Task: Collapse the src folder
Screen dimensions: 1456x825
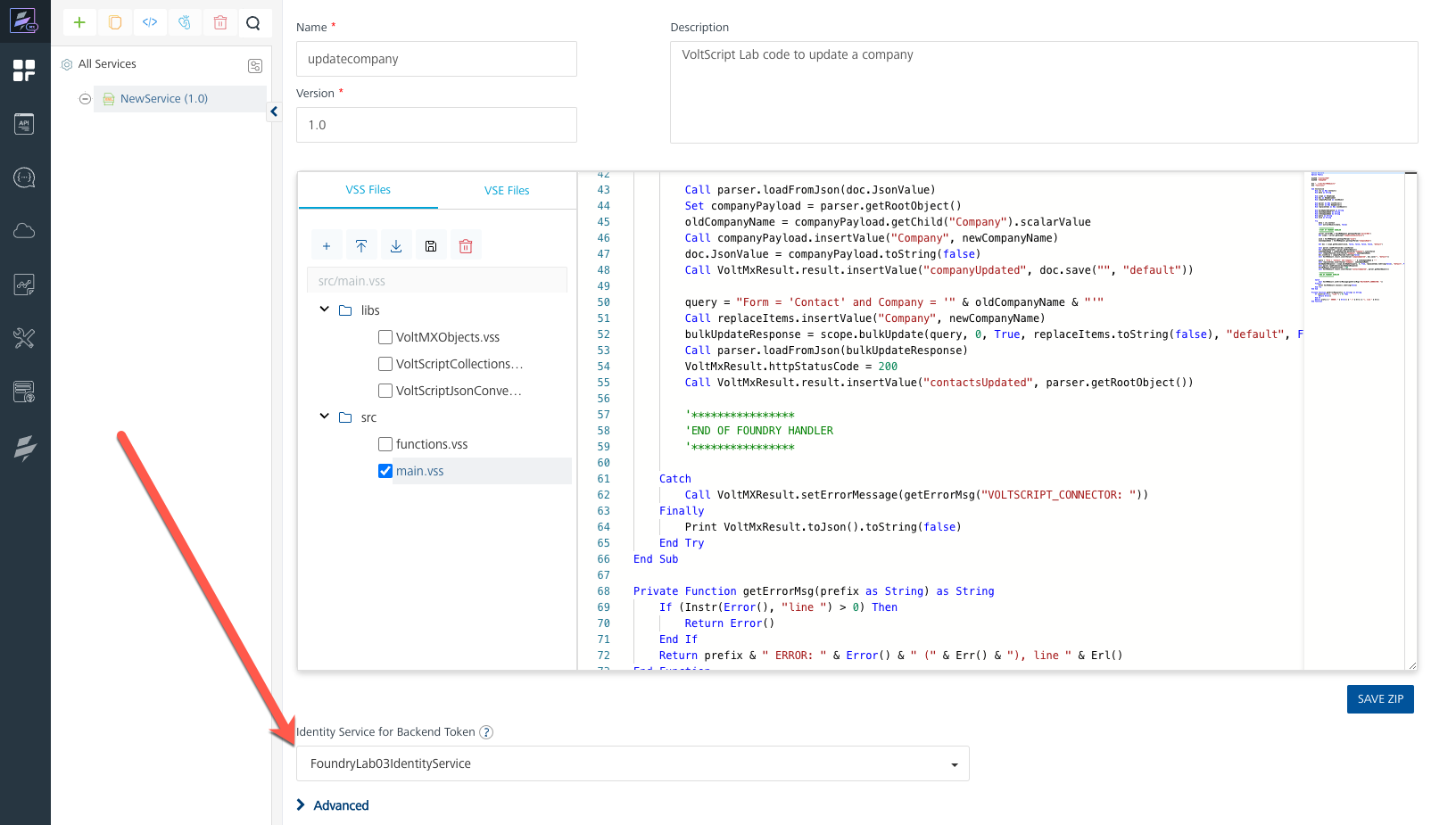Action: coord(325,417)
